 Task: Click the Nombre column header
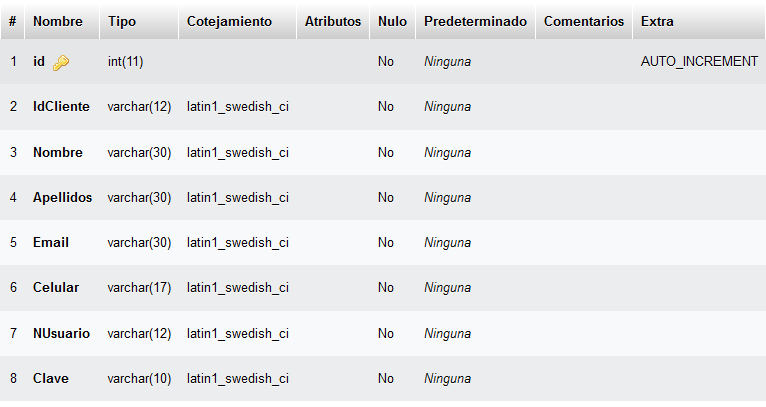58,21
